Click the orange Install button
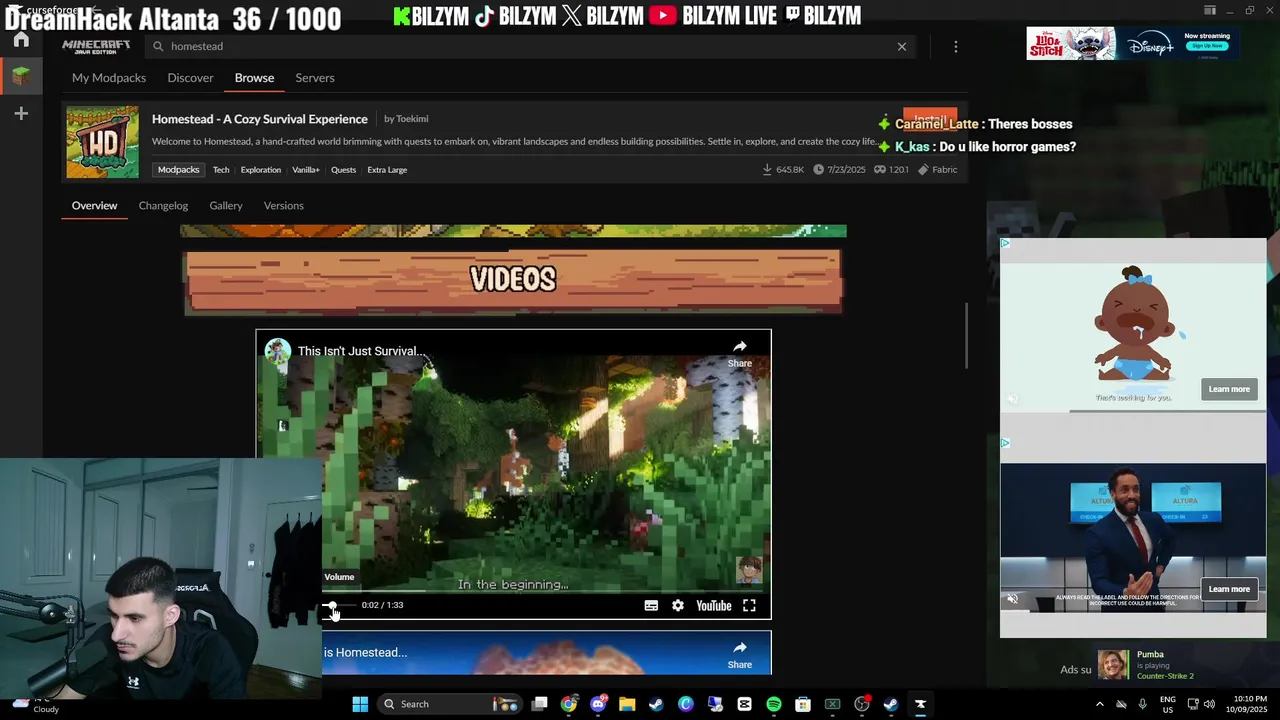Viewport: 1280px width, 720px height. pos(930,117)
